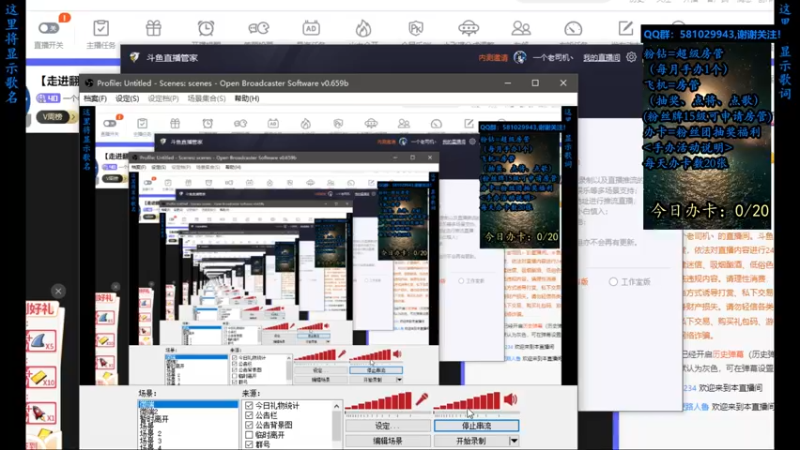
Task: Uncheck the 公告栏 source
Action: (249, 415)
